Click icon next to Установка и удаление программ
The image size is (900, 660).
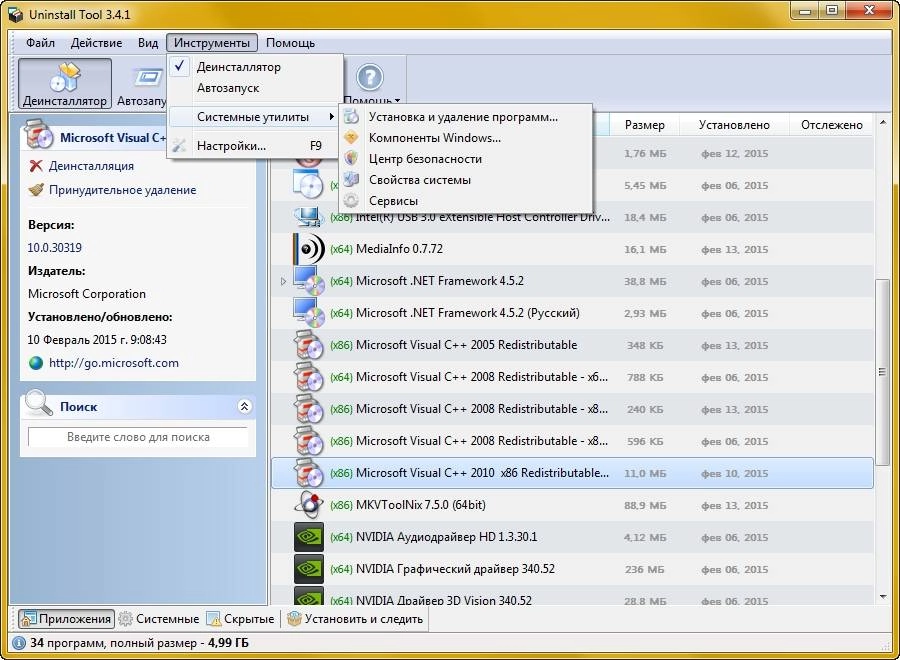(x=351, y=117)
